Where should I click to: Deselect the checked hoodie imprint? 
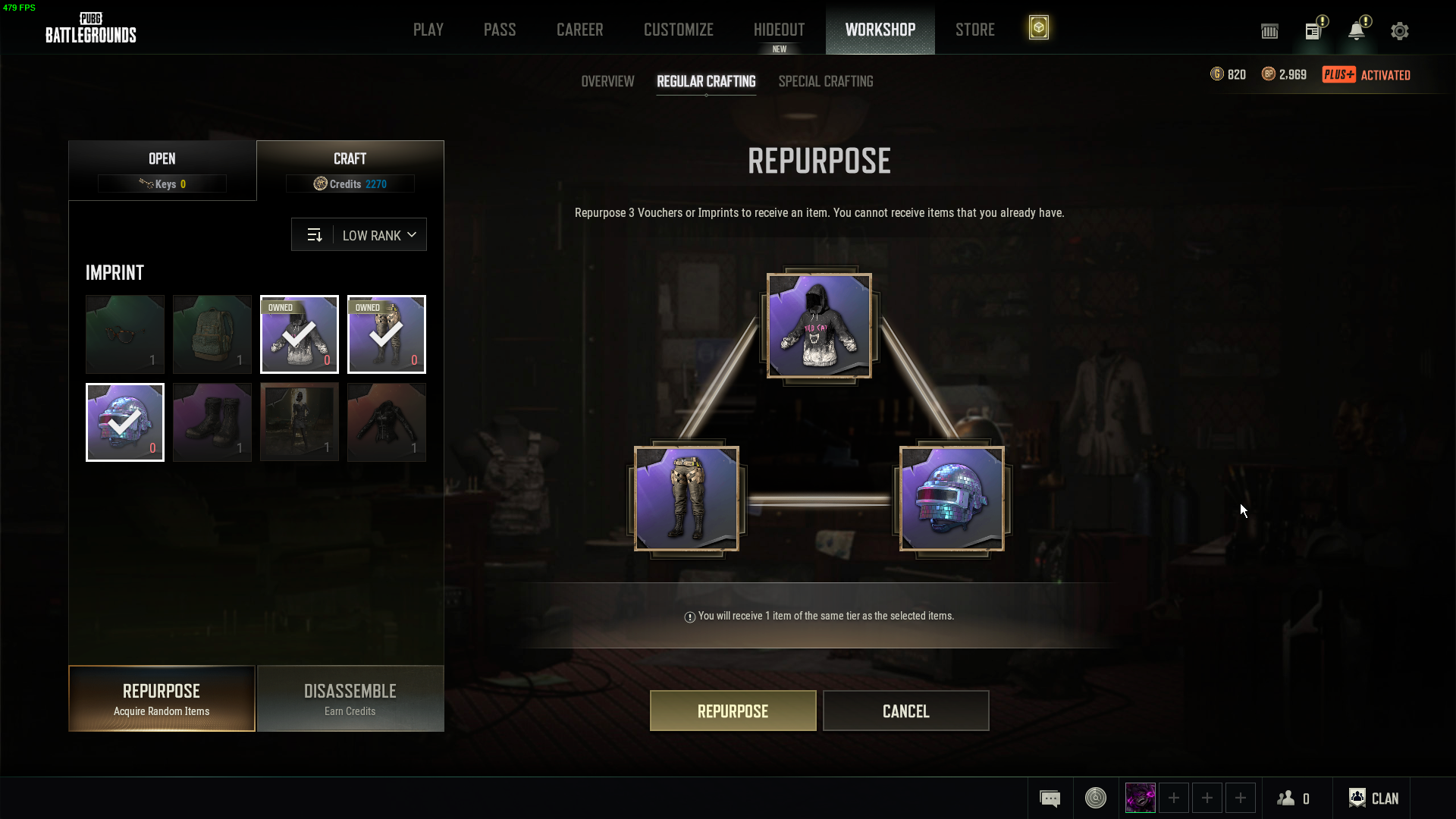300,334
